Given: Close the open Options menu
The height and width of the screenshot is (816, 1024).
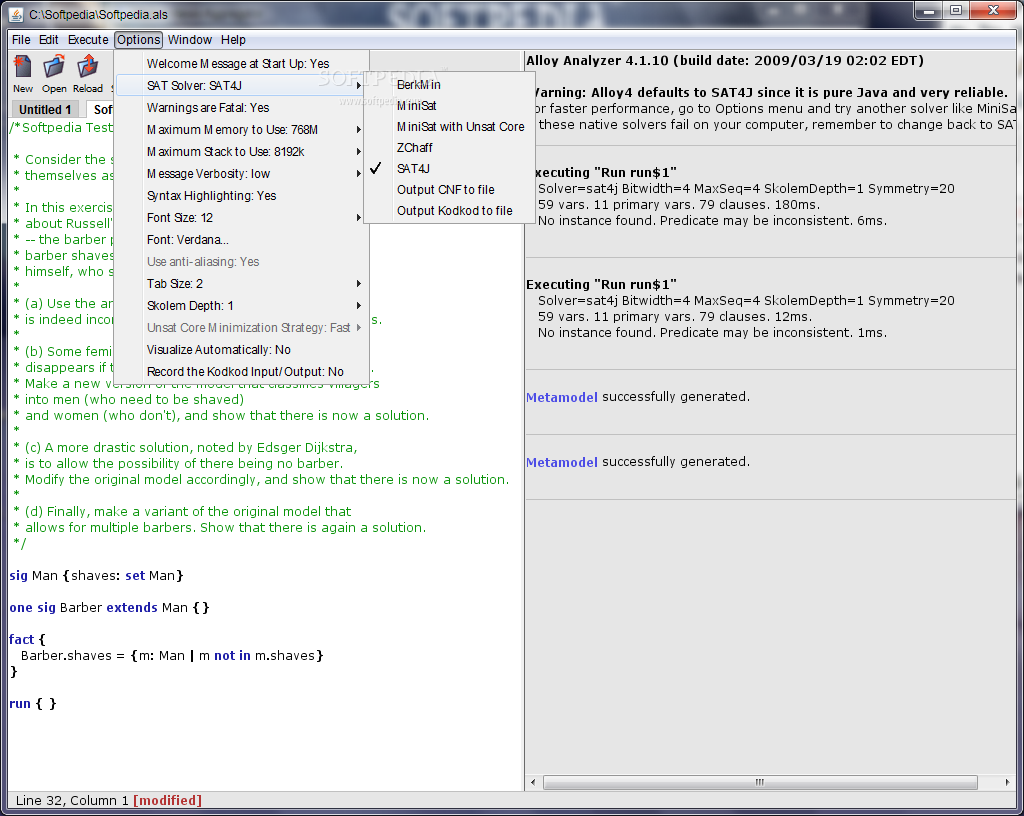Looking at the screenshot, I should [x=138, y=40].
